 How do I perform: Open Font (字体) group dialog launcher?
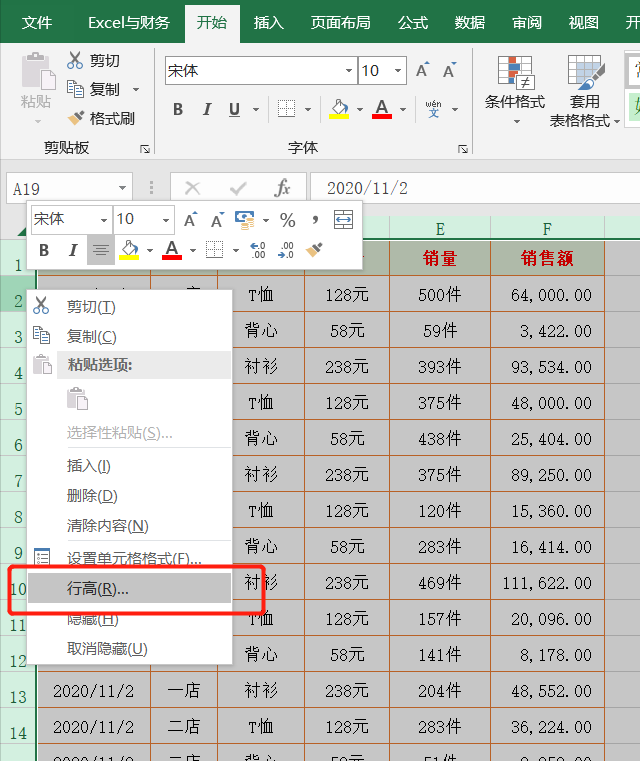point(463,149)
